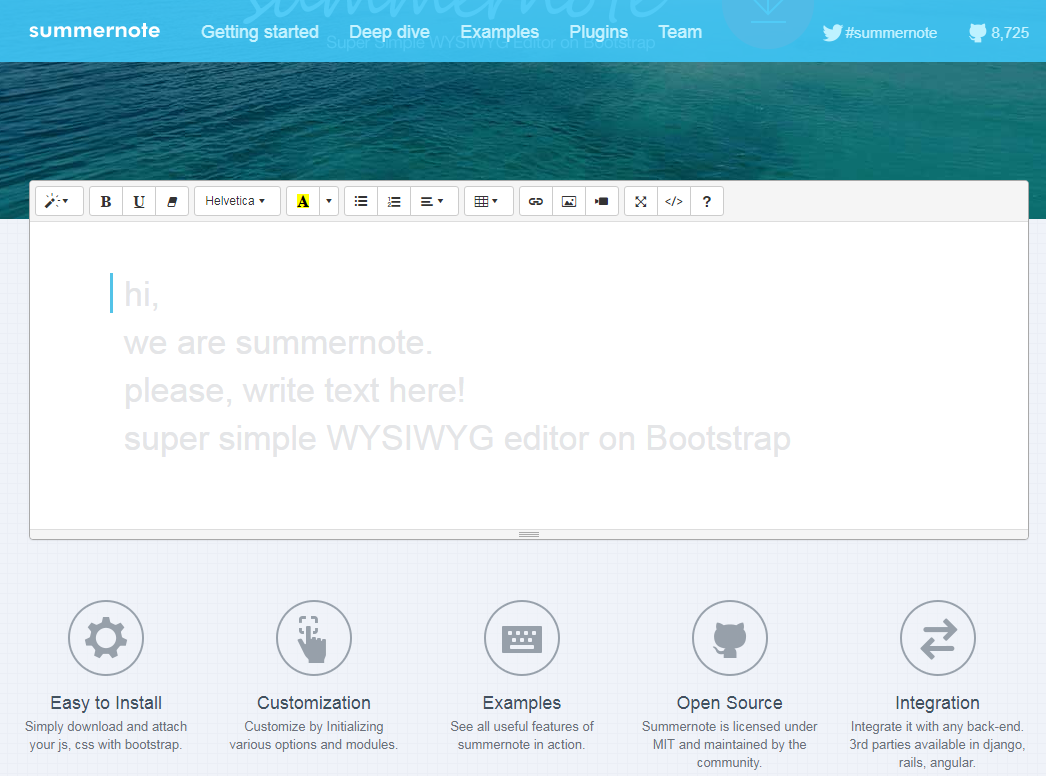The height and width of the screenshot is (776, 1046).
Task: Open the Getting started menu item
Action: pyautogui.click(x=259, y=32)
